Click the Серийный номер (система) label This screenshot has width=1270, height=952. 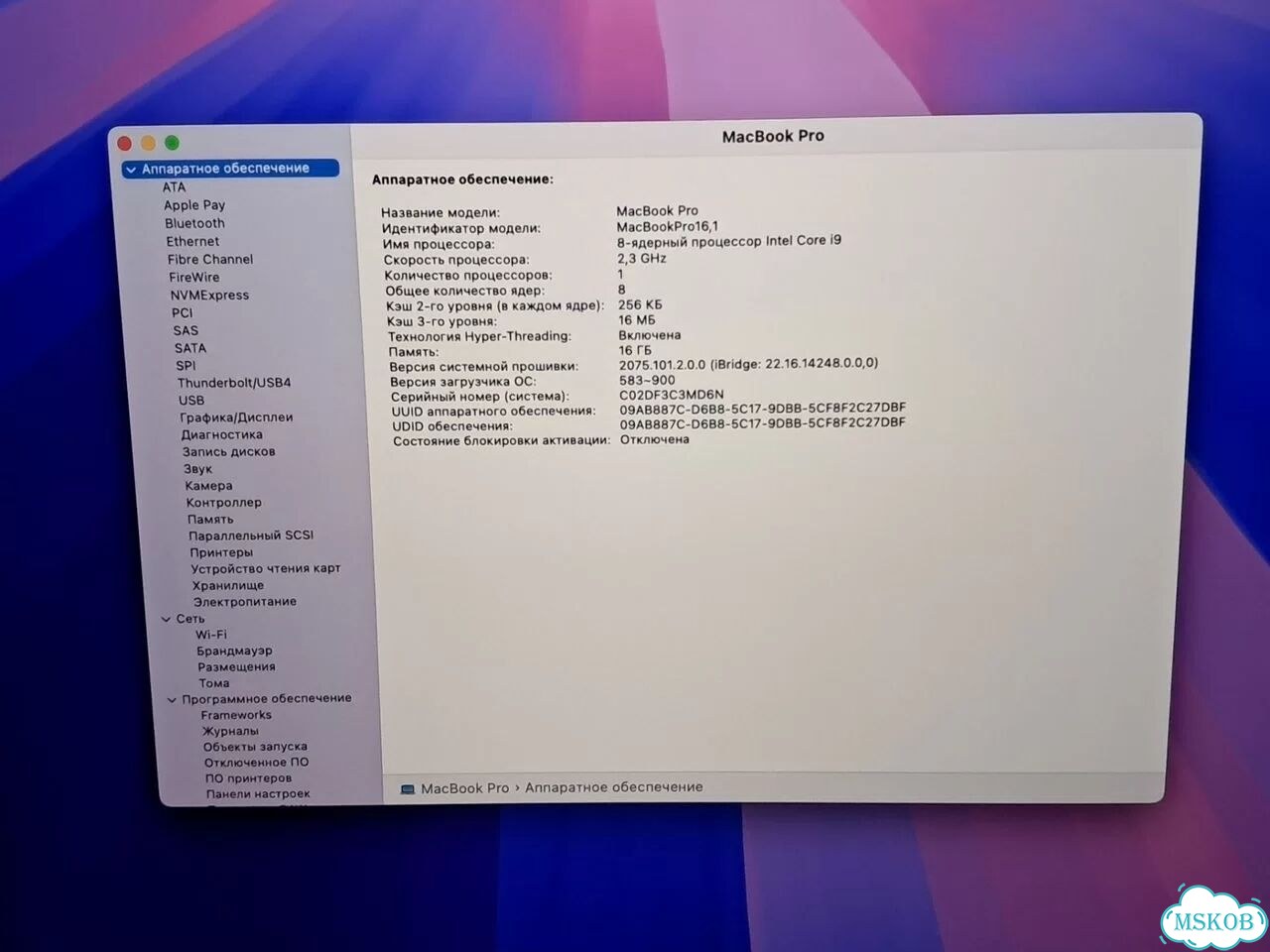click(x=480, y=397)
